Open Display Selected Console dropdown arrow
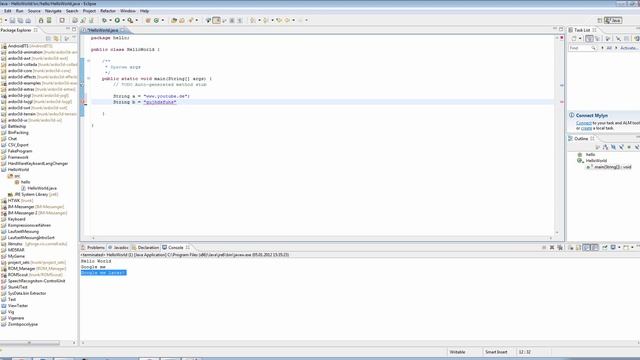Screen dimensions: 640x360 coord(619,247)
